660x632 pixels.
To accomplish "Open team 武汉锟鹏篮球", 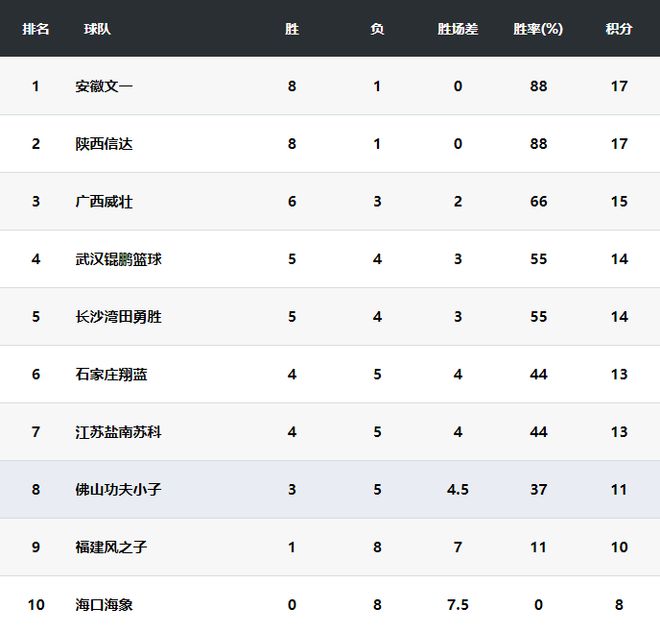I will (118, 259).
